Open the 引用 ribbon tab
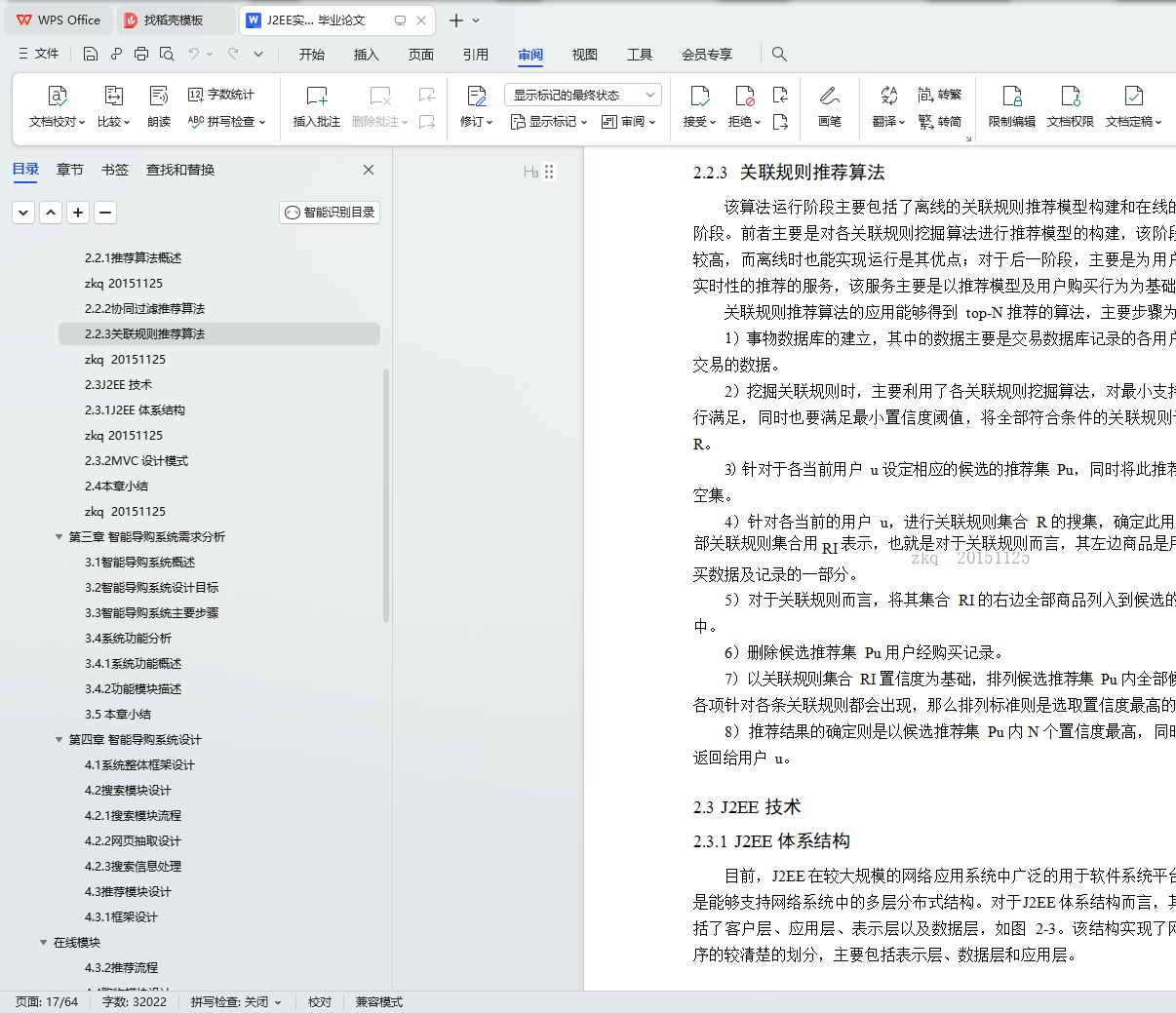Image resolution: width=1176 pixels, height=1013 pixels. [x=476, y=55]
